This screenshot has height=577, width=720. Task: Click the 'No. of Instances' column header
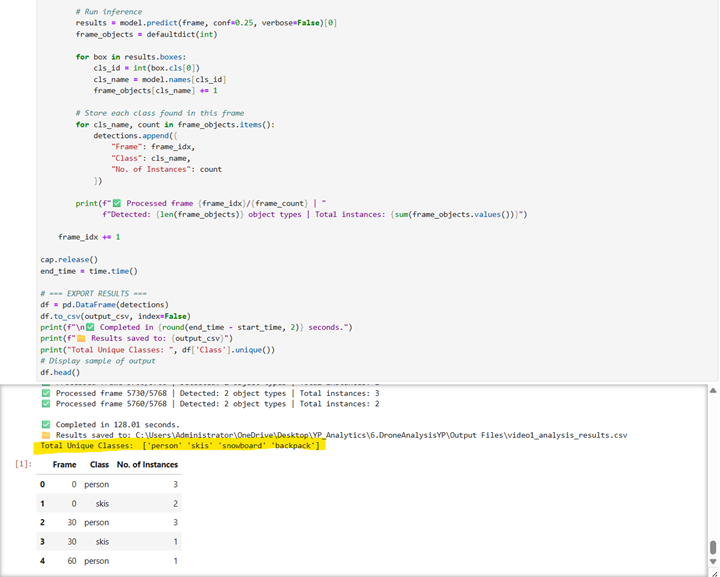[x=148, y=465]
